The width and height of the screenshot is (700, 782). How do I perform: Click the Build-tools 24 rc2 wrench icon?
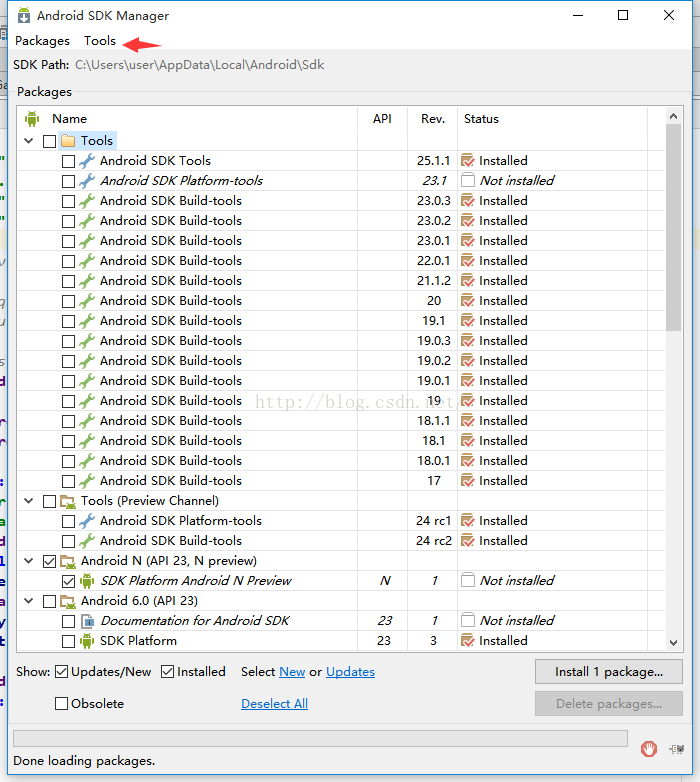[x=87, y=541]
